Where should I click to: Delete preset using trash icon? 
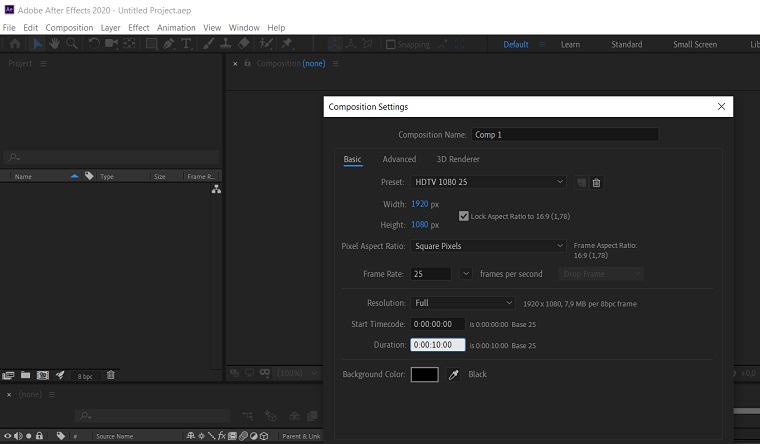click(597, 182)
